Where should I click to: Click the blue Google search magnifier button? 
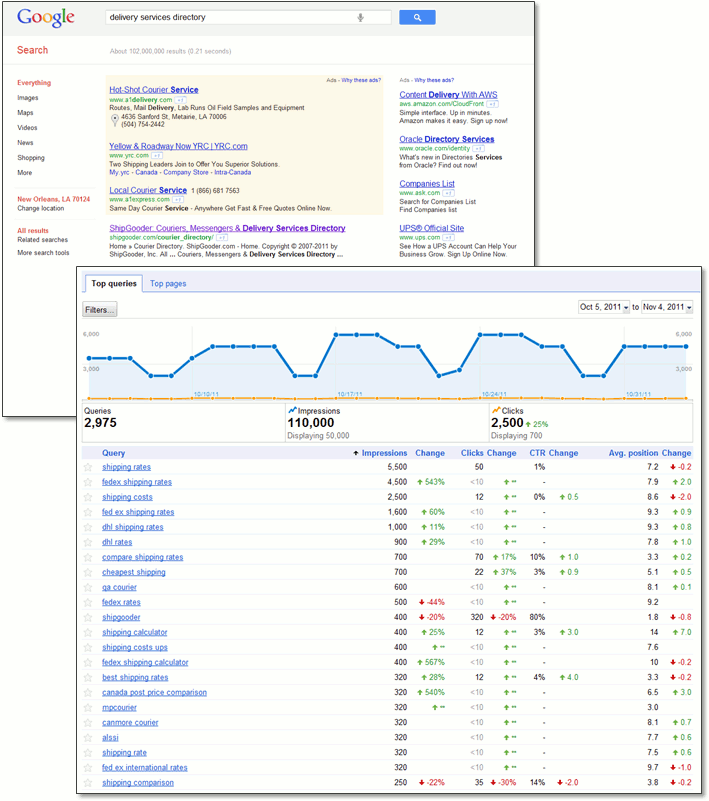click(417, 17)
